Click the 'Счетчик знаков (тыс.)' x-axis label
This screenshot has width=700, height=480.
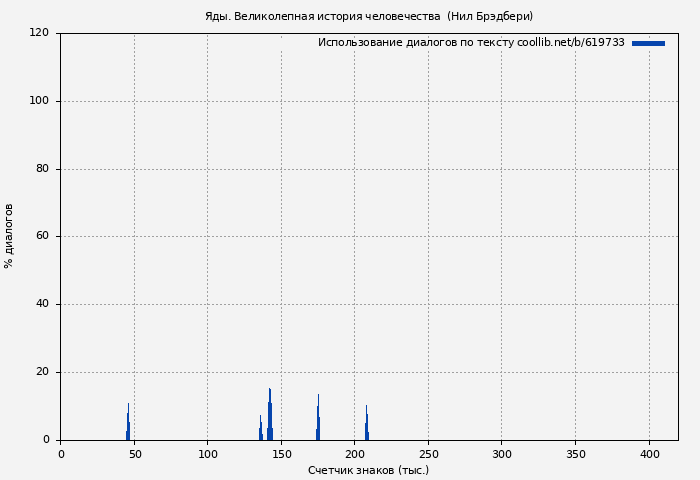pyautogui.click(x=368, y=470)
